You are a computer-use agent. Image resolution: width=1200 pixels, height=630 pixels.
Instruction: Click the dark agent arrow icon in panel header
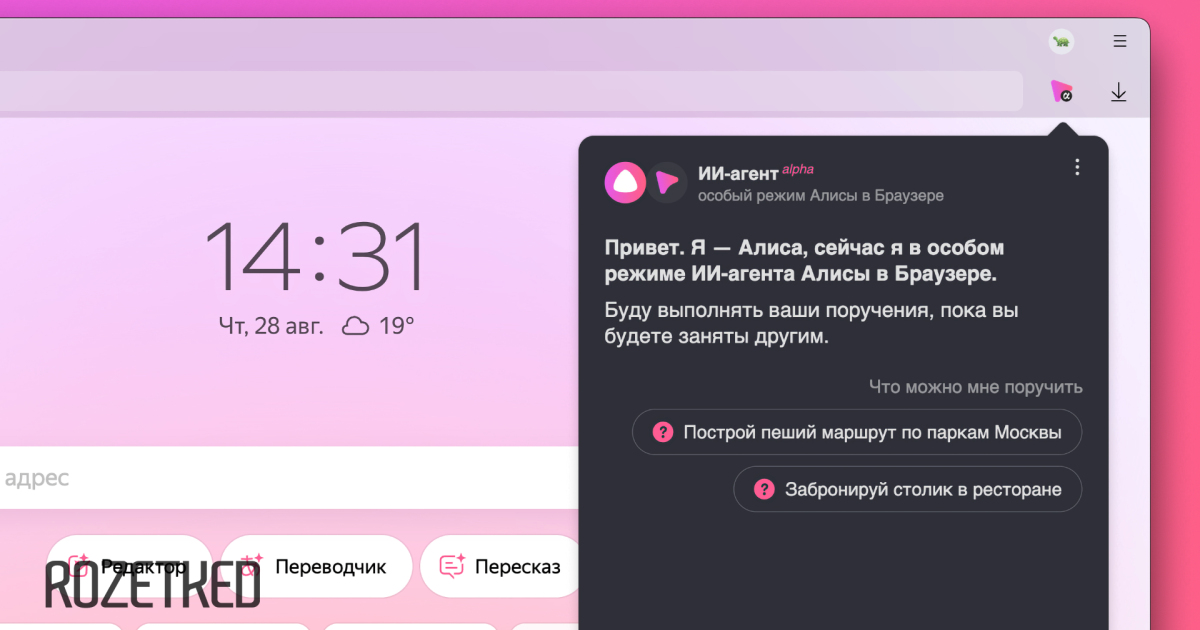666,182
